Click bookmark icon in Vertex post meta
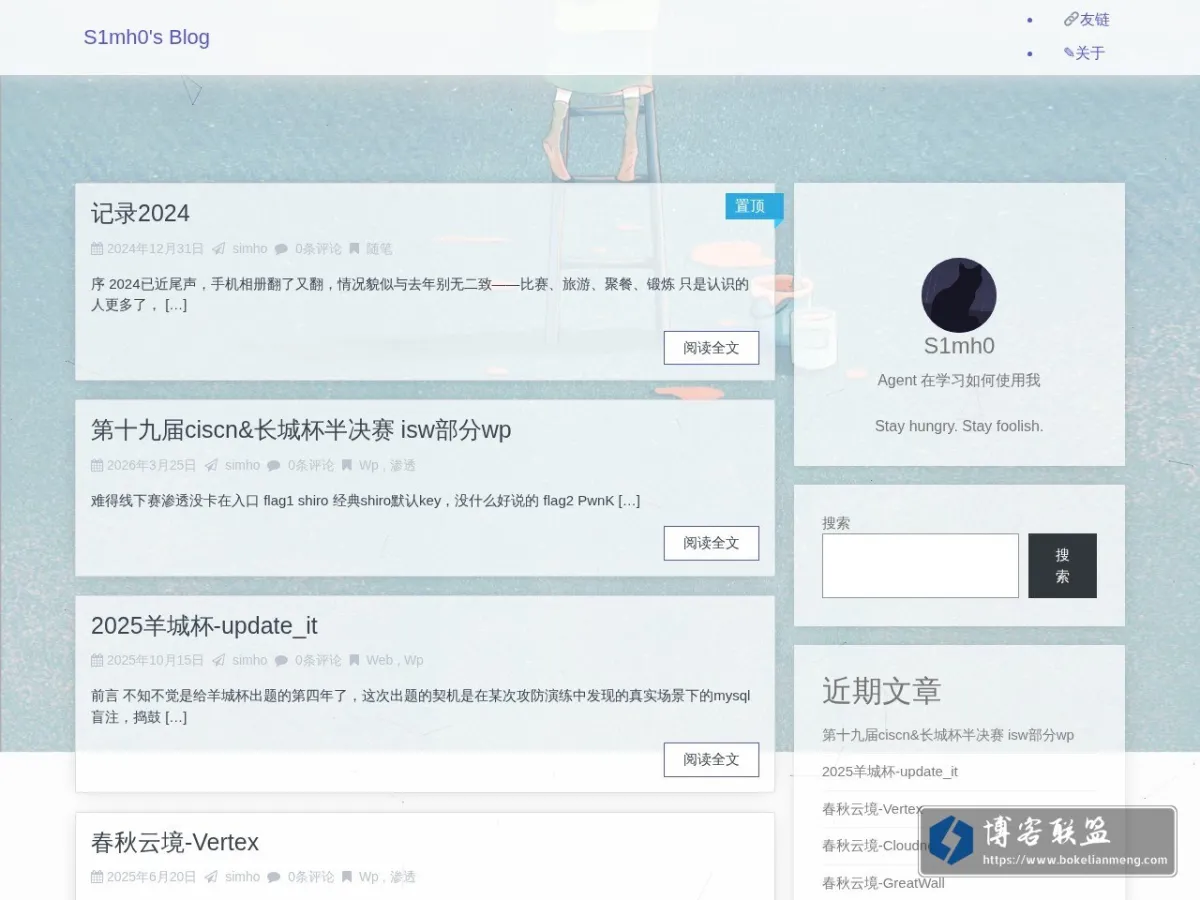Viewport: 1200px width, 900px height. click(347, 877)
